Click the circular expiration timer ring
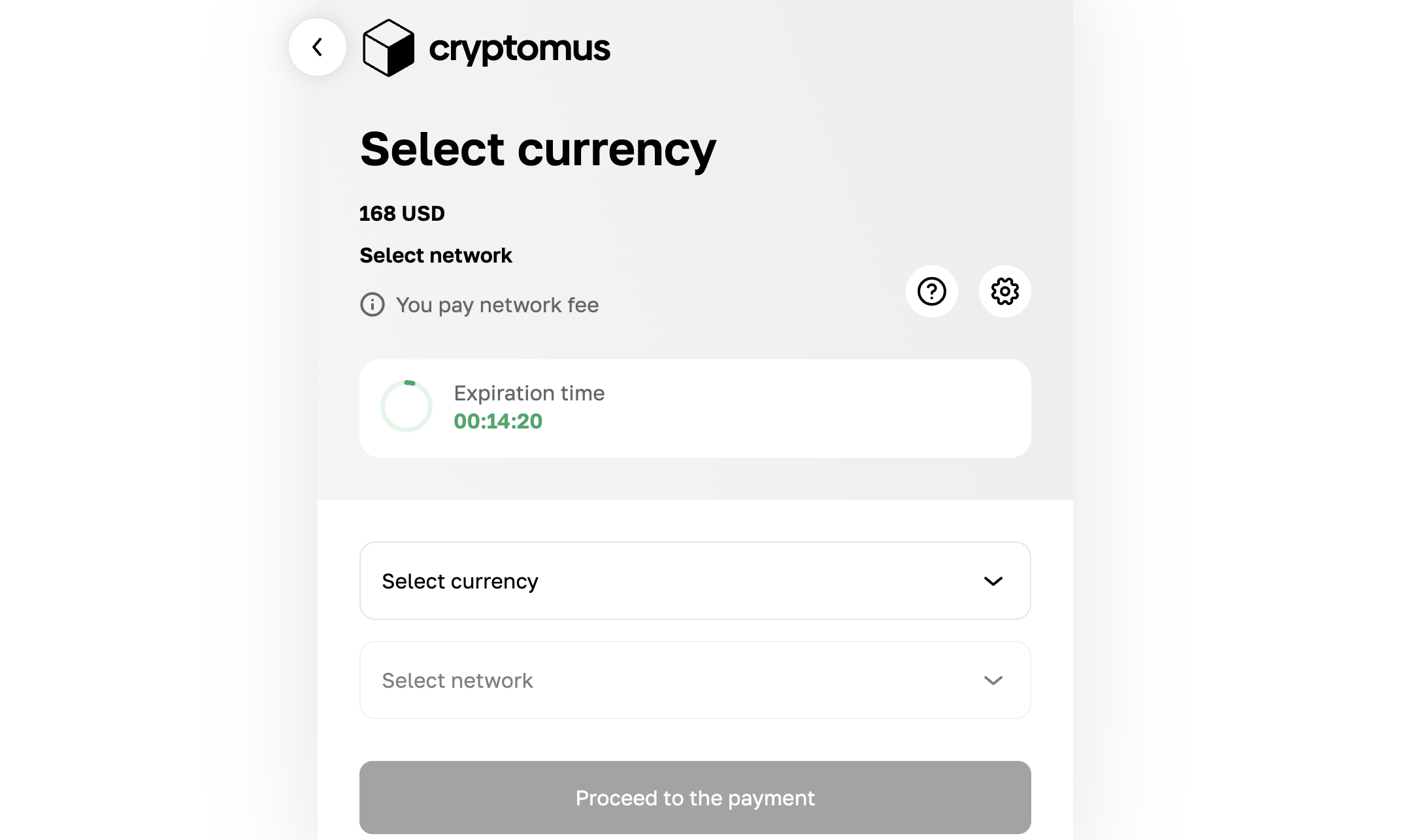Screen dimensions: 1426x840 pyautogui.click(x=406, y=406)
